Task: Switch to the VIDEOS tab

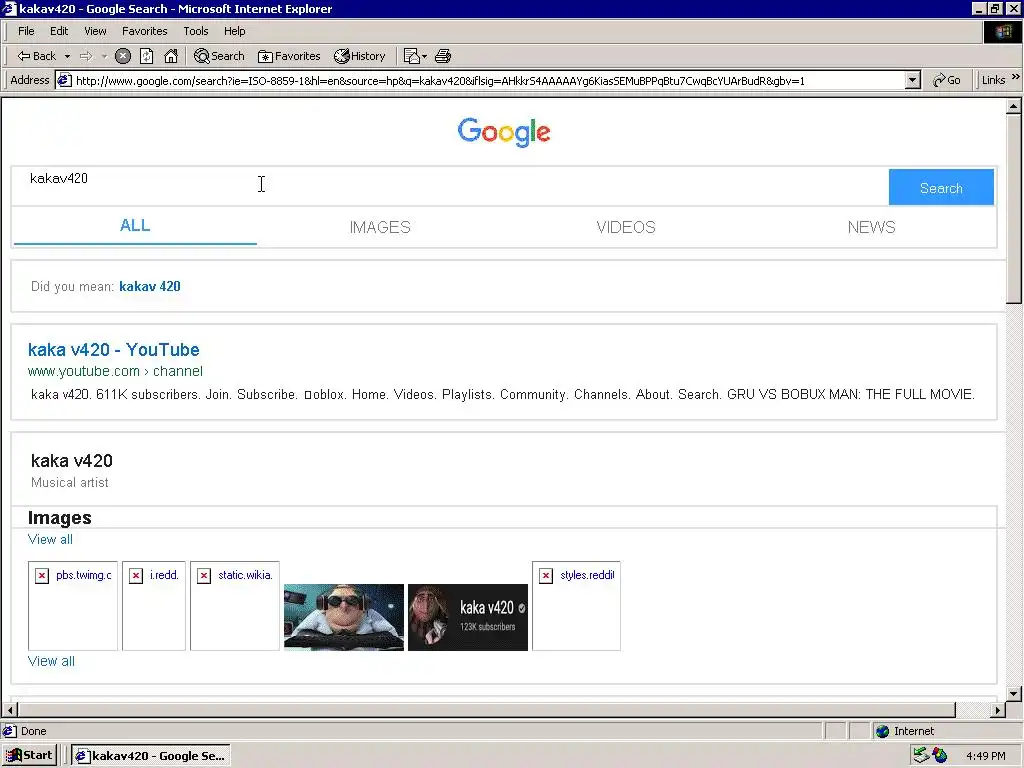Action: (x=626, y=227)
